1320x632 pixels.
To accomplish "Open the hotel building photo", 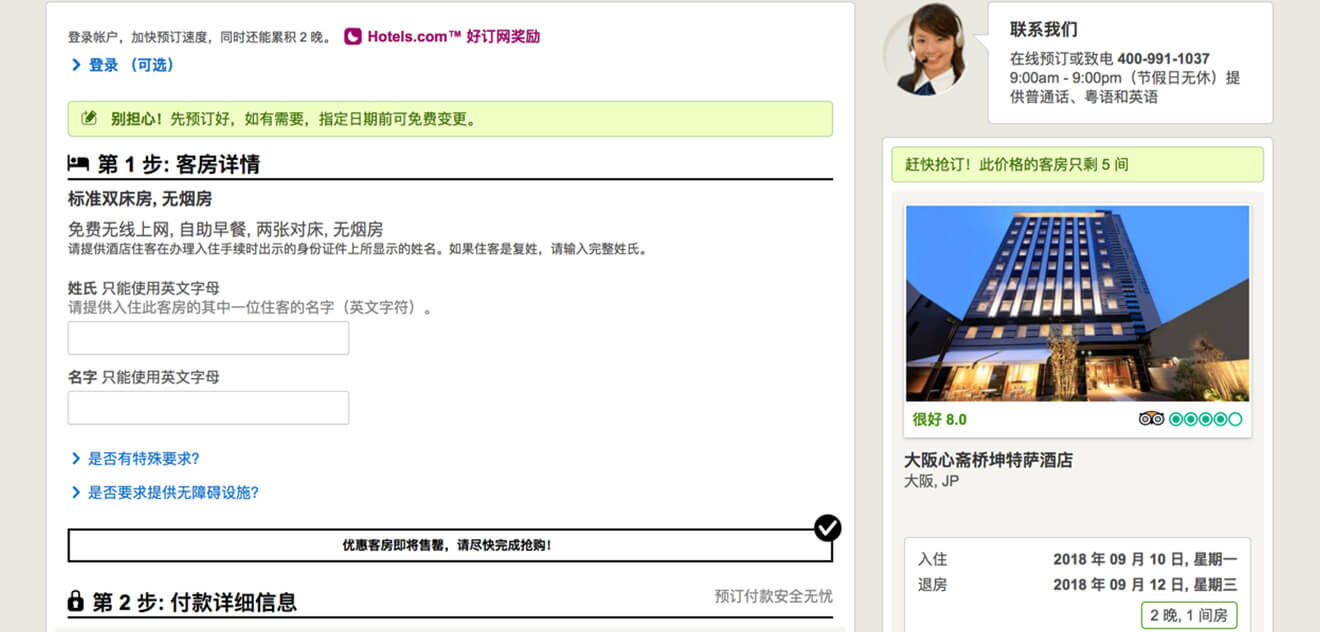I will pos(1077,303).
